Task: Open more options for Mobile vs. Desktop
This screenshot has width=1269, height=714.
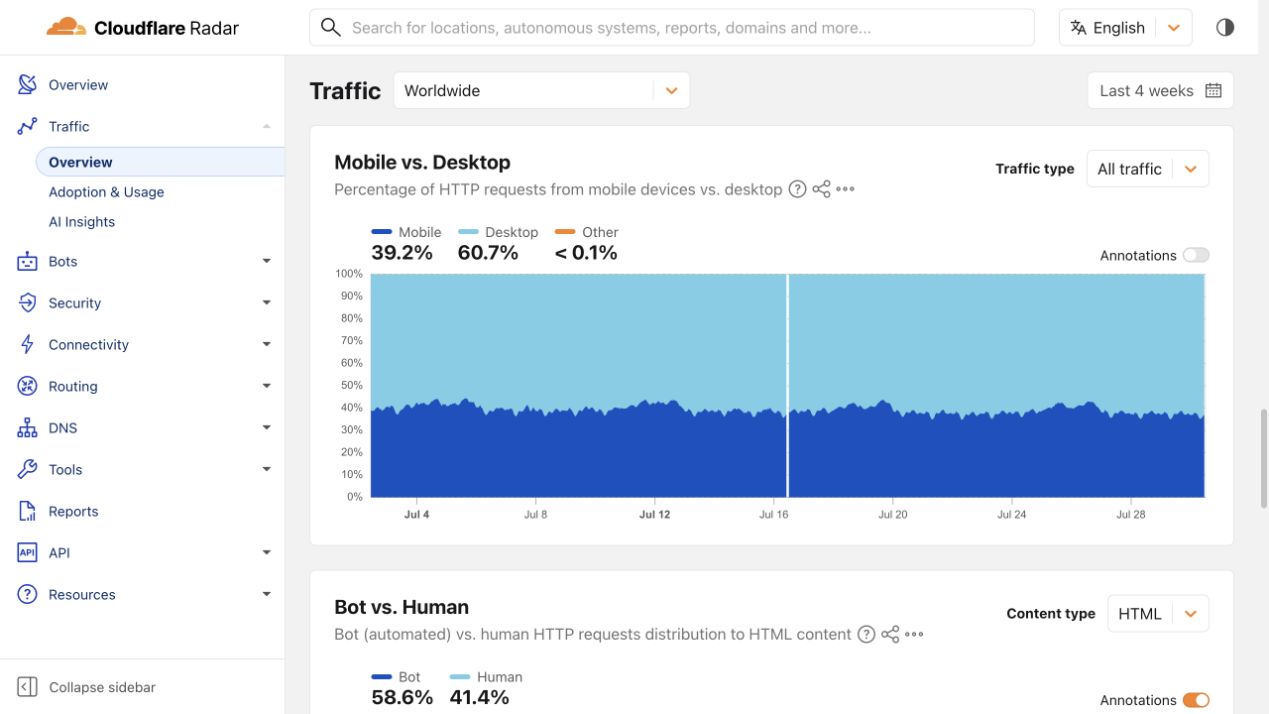Action: tap(845, 189)
